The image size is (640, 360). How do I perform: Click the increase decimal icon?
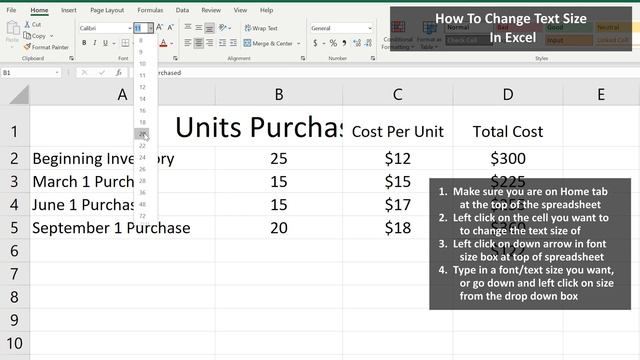(357, 43)
